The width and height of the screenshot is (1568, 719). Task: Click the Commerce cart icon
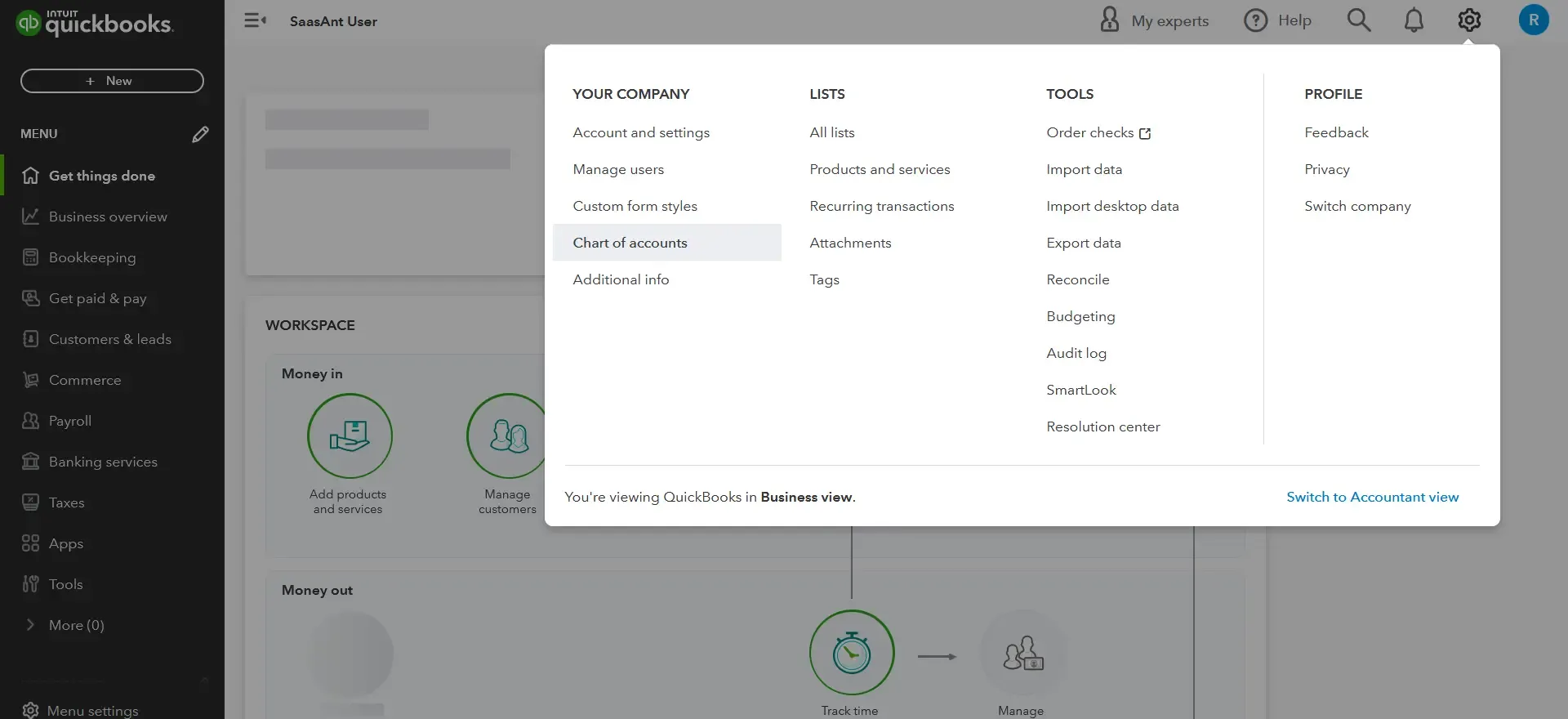(30, 380)
